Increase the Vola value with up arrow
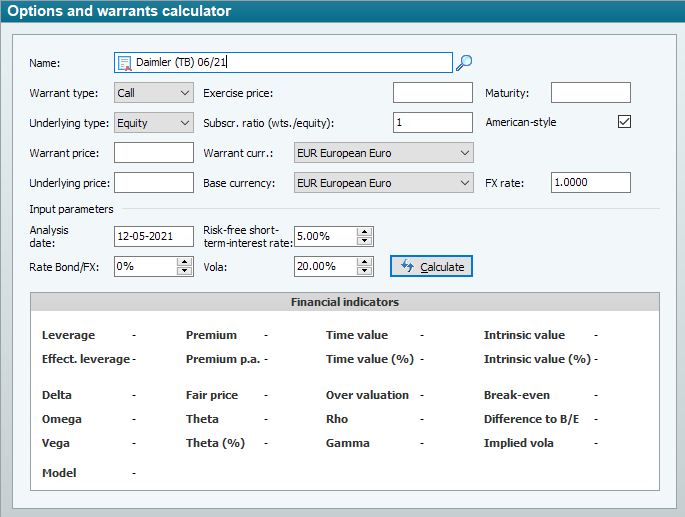This screenshot has width=685, height=517. 364,262
